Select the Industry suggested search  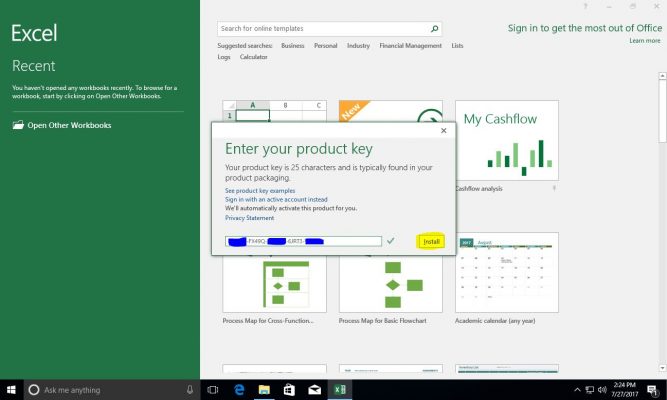pos(358,46)
